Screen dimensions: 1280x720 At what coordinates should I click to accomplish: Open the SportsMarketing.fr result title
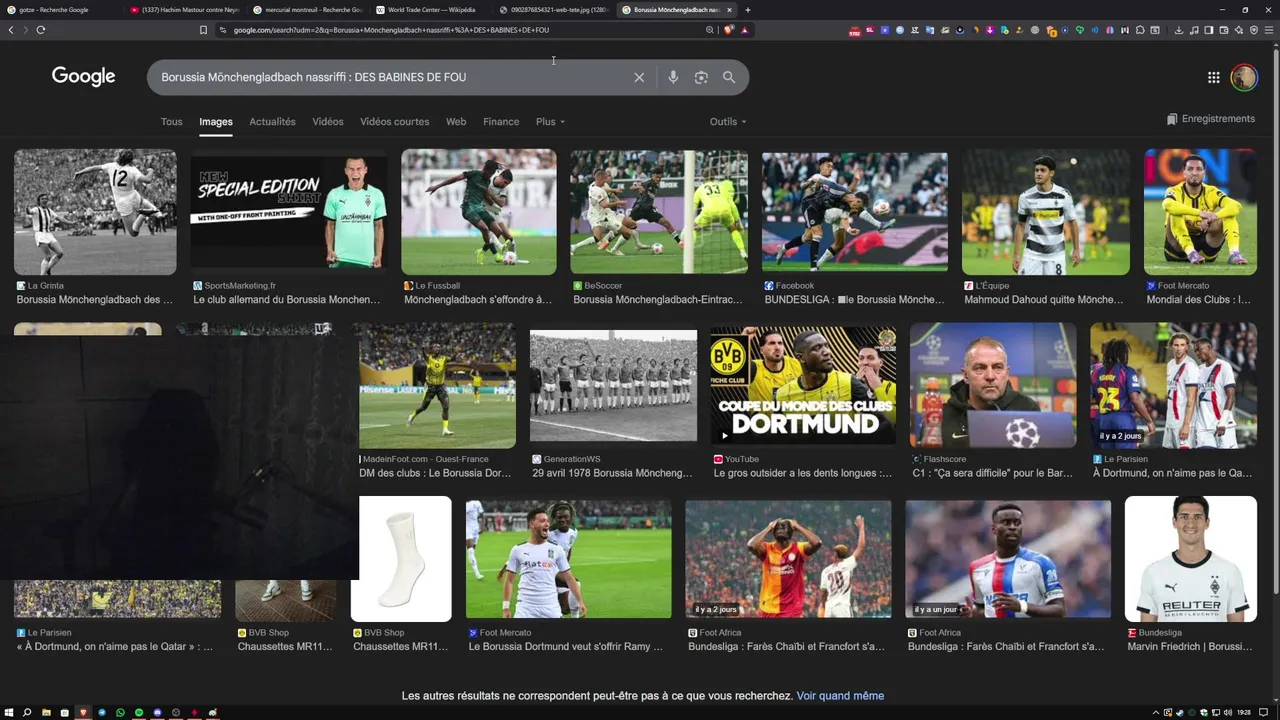tap(286, 300)
